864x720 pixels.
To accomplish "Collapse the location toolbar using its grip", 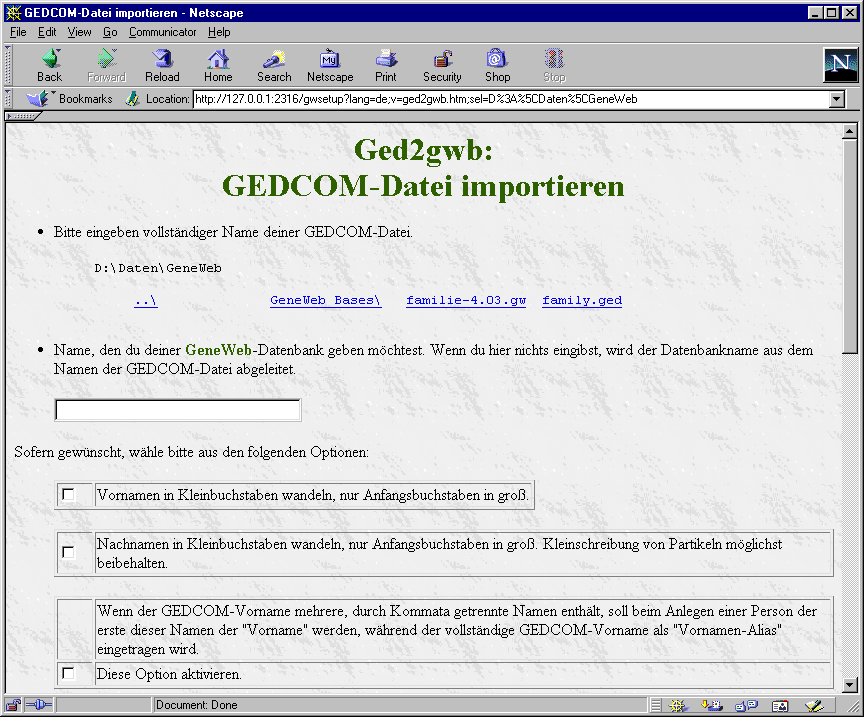I will coord(8,99).
